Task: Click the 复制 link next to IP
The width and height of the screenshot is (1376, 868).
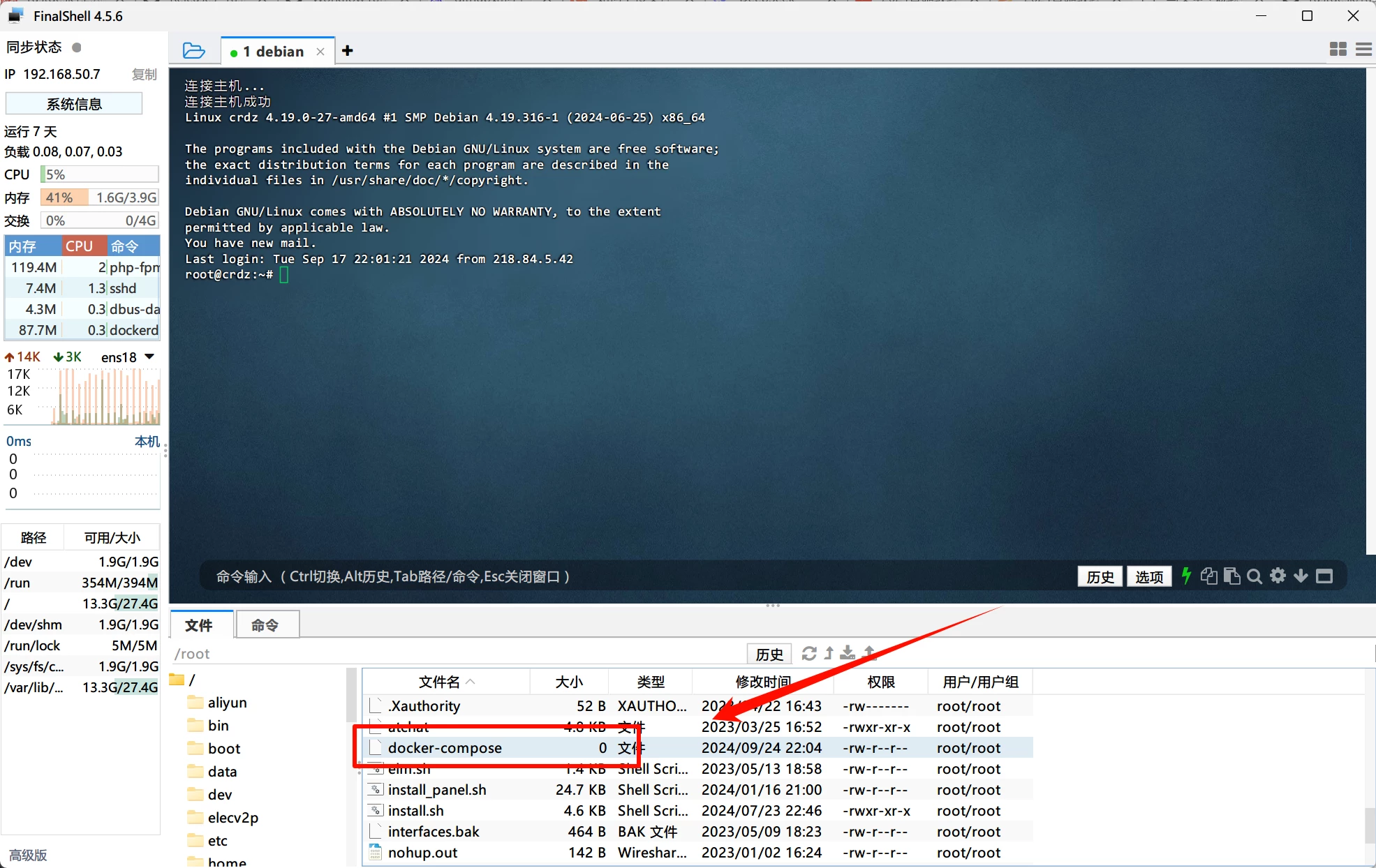Action: [144, 74]
